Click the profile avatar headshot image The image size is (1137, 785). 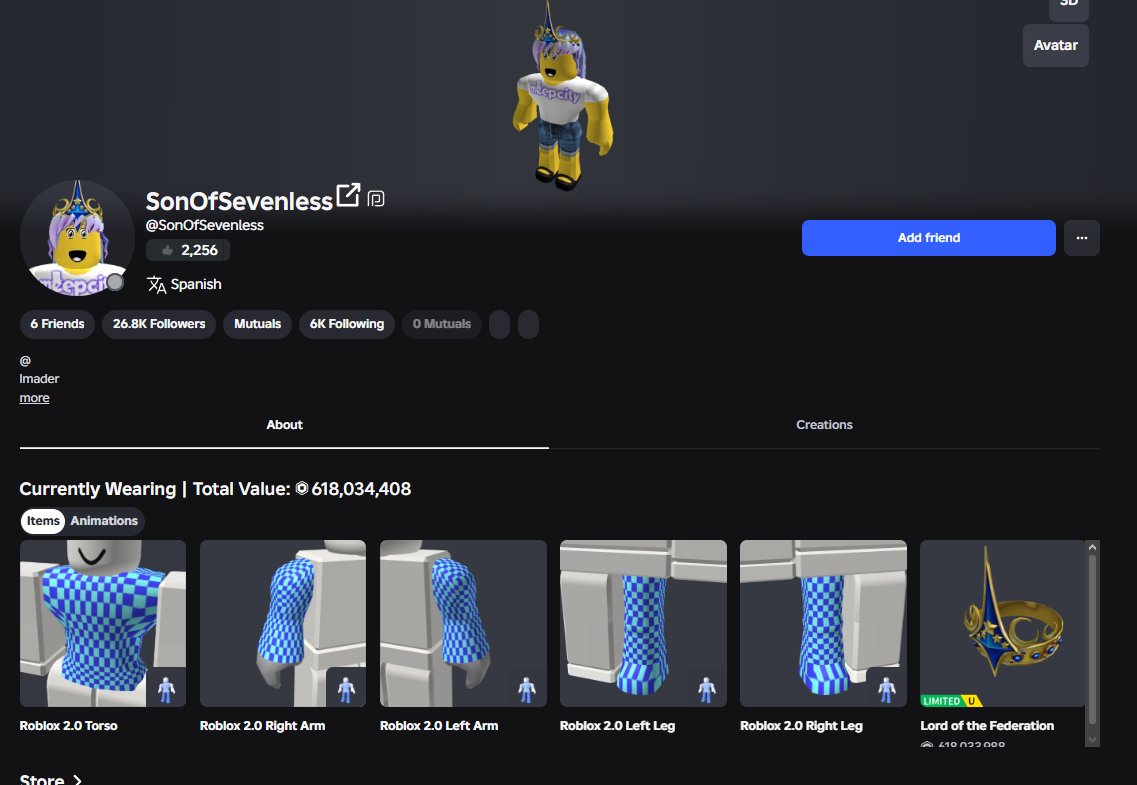(x=77, y=238)
